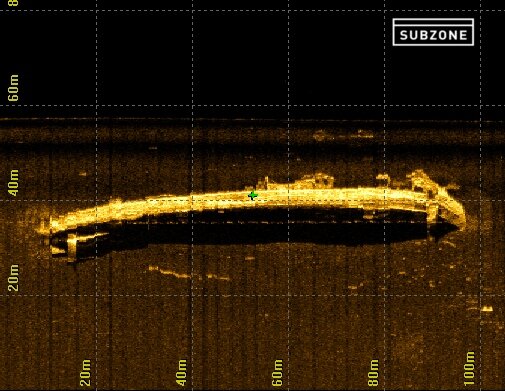Click the faint bright debris above the wreck
Image resolution: width=505 pixels, height=391 pixels.
coord(343,135)
